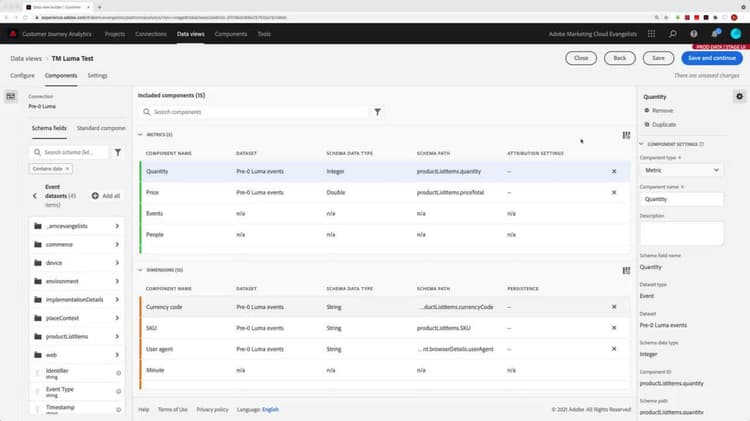
Task: Click Save and continue
Action: (x=712, y=58)
